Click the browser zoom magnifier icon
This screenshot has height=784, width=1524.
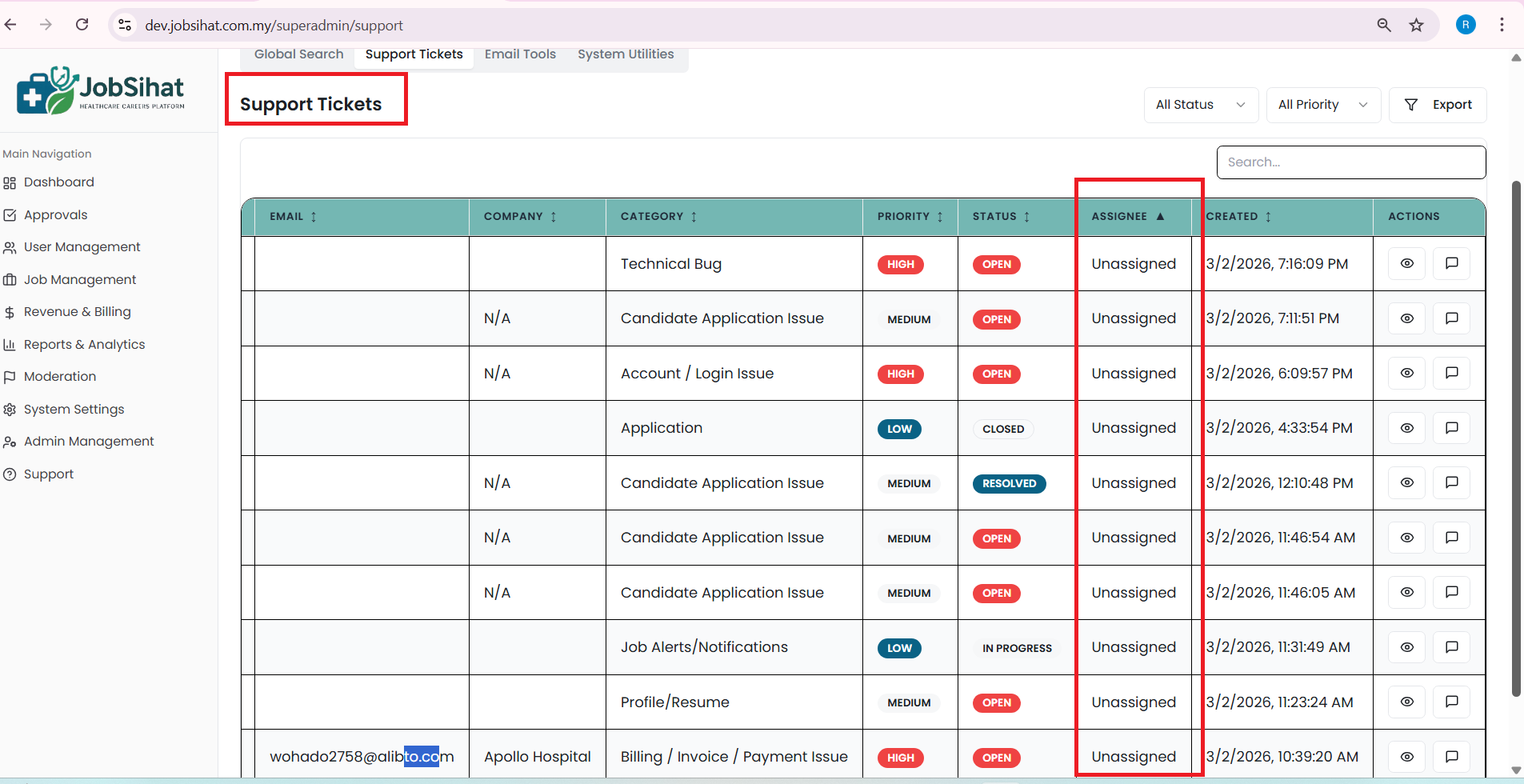coord(1383,25)
